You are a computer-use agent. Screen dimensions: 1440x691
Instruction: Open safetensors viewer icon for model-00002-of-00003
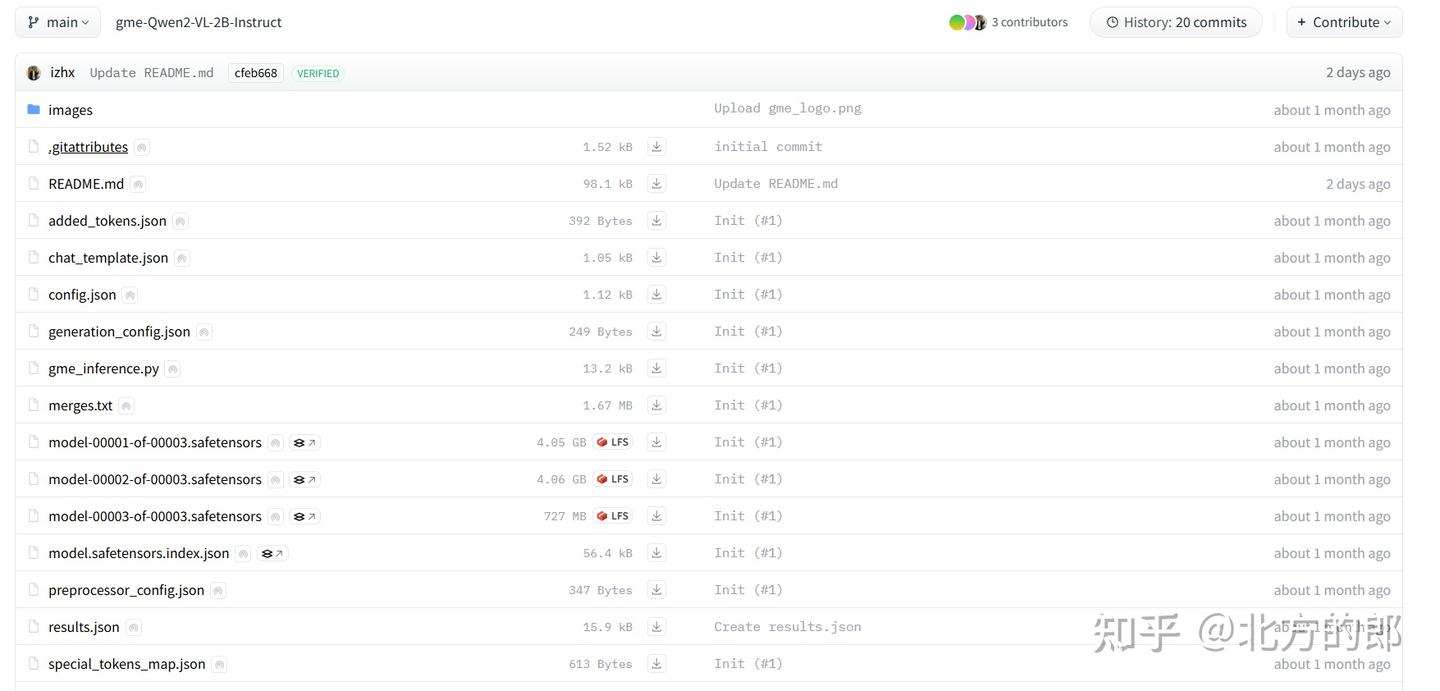click(x=304, y=480)
